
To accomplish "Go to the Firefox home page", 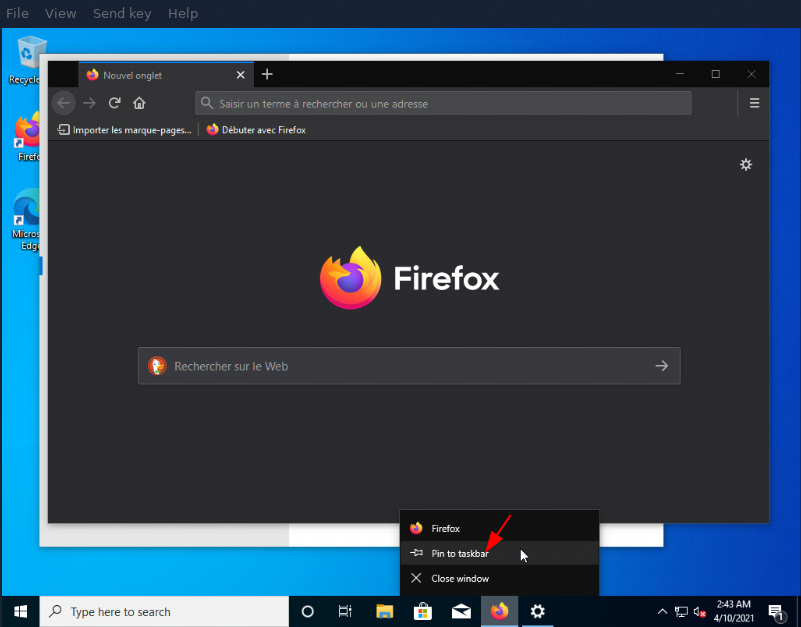I will click(x=139, y=103).
